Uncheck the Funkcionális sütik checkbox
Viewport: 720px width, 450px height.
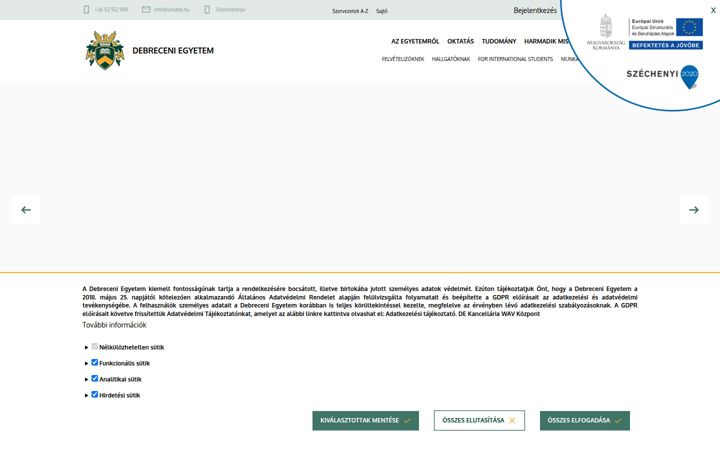click(95, 363)
